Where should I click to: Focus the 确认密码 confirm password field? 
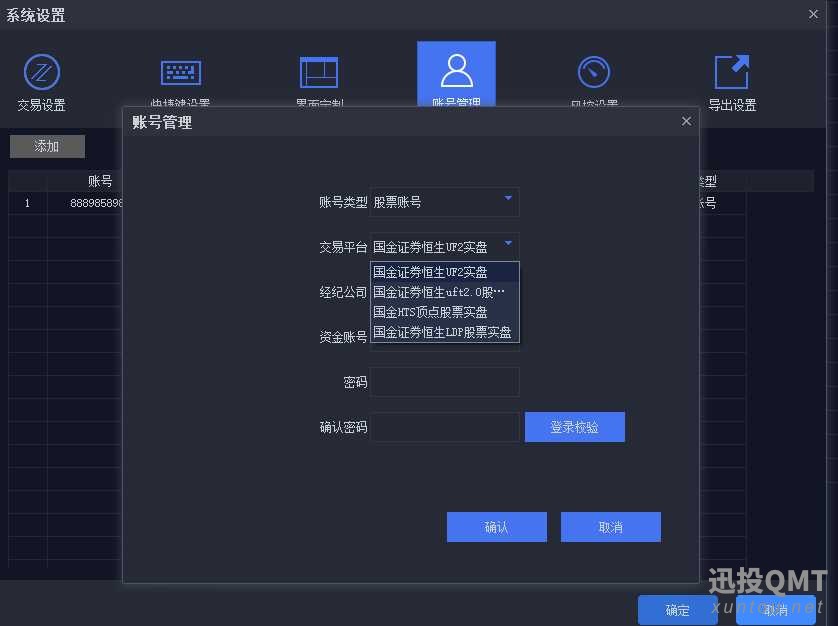pos(445,427)
